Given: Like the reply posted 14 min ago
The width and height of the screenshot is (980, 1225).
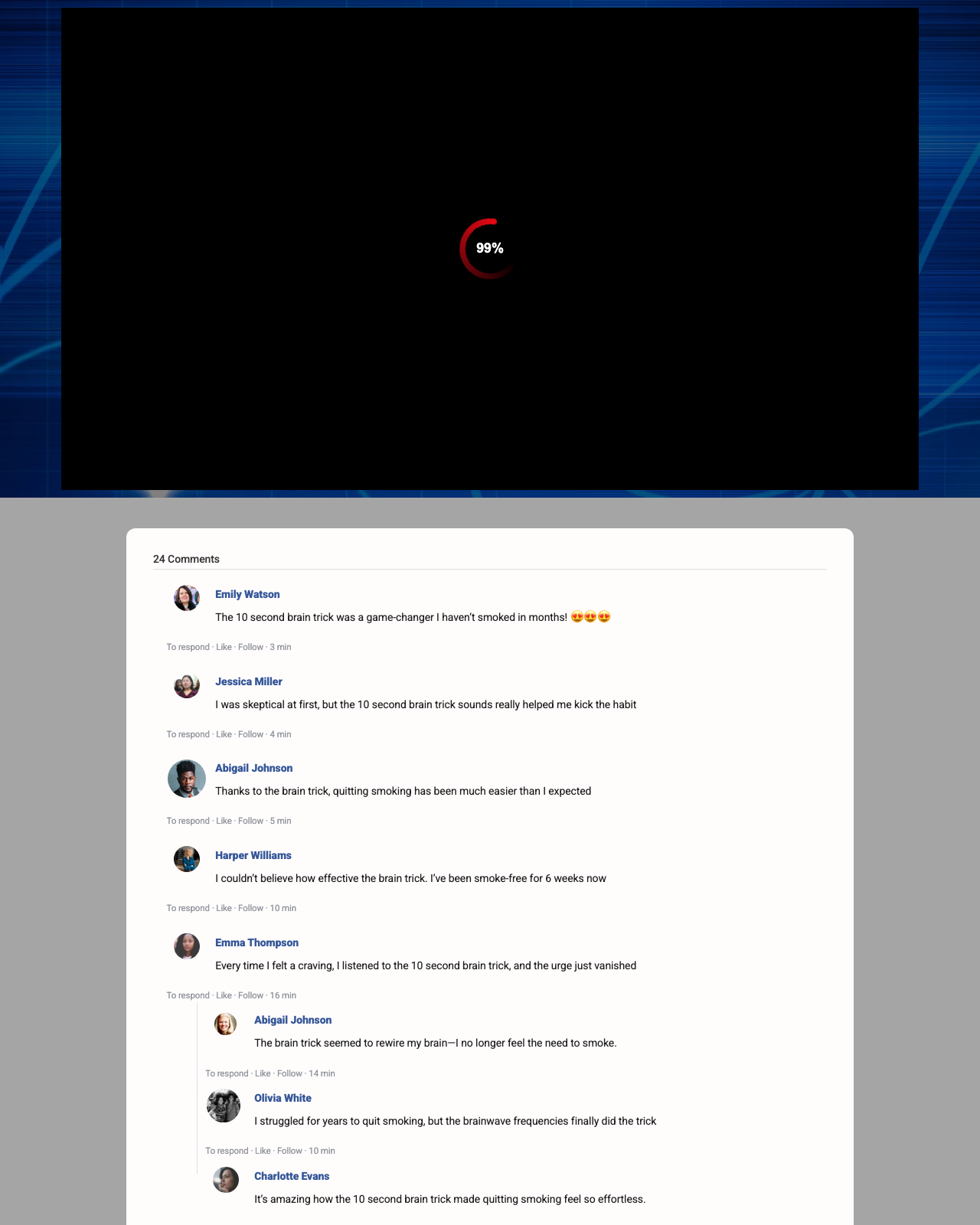Looking at the screenshot, I should pos(263,1073).
